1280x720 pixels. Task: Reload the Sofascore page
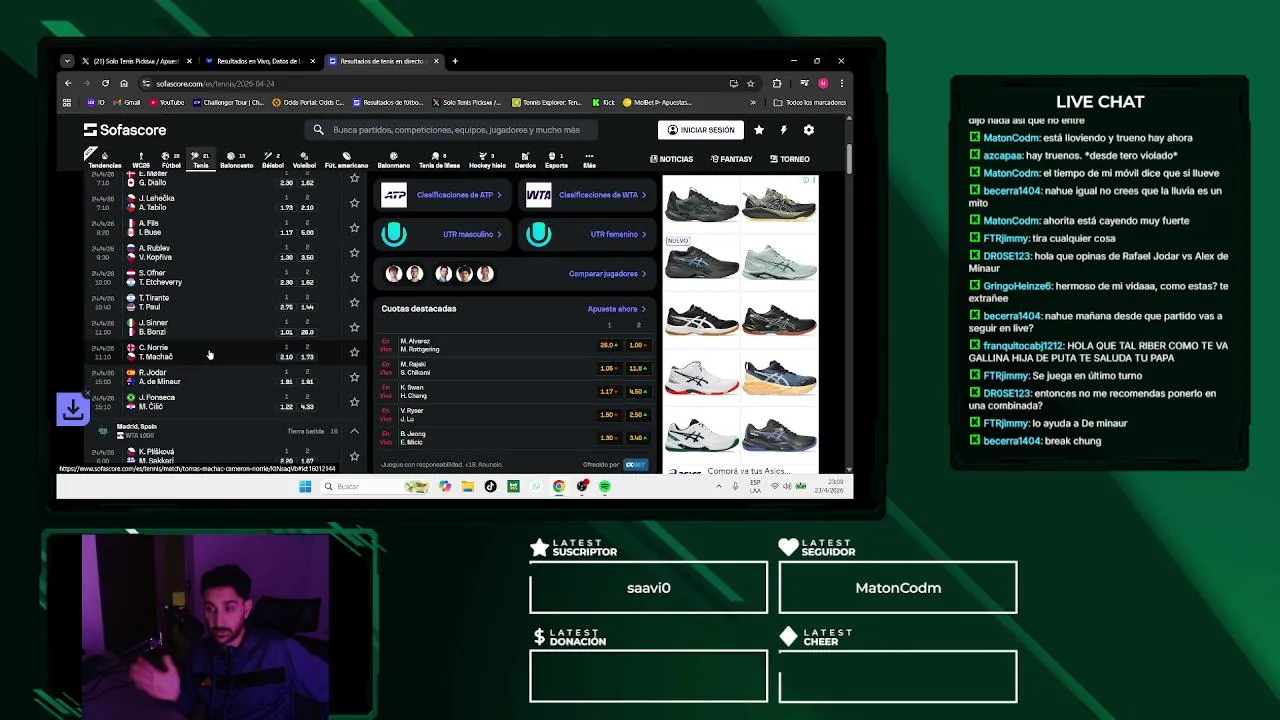click(105, 83)
